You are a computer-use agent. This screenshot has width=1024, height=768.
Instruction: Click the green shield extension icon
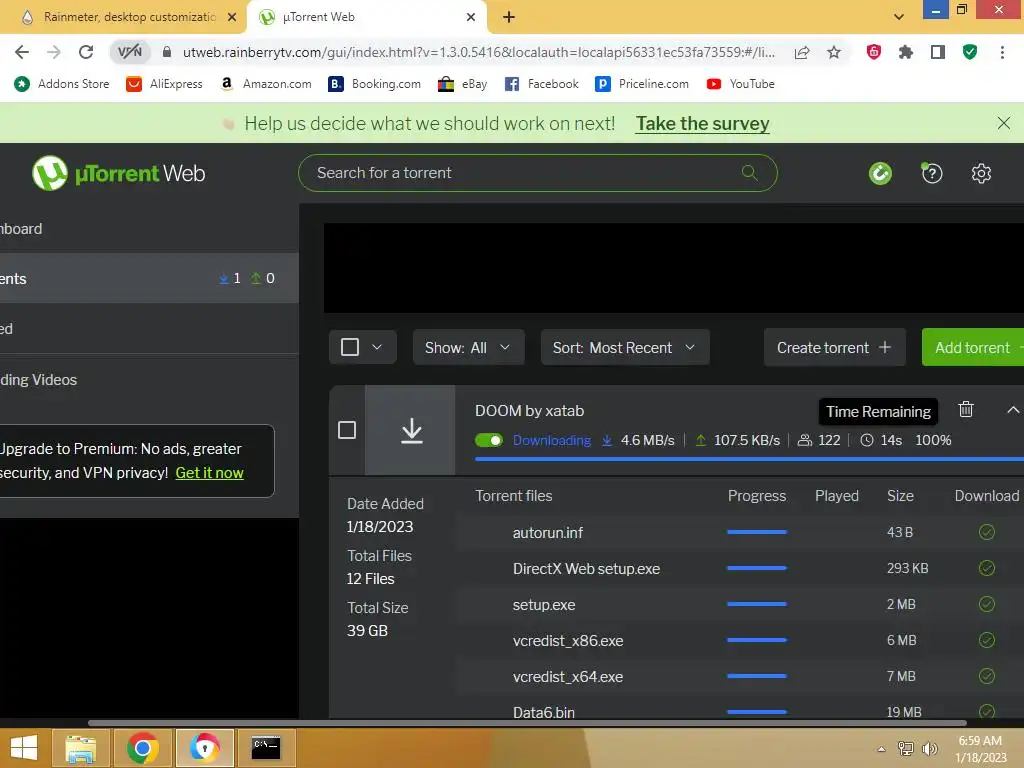970,52
